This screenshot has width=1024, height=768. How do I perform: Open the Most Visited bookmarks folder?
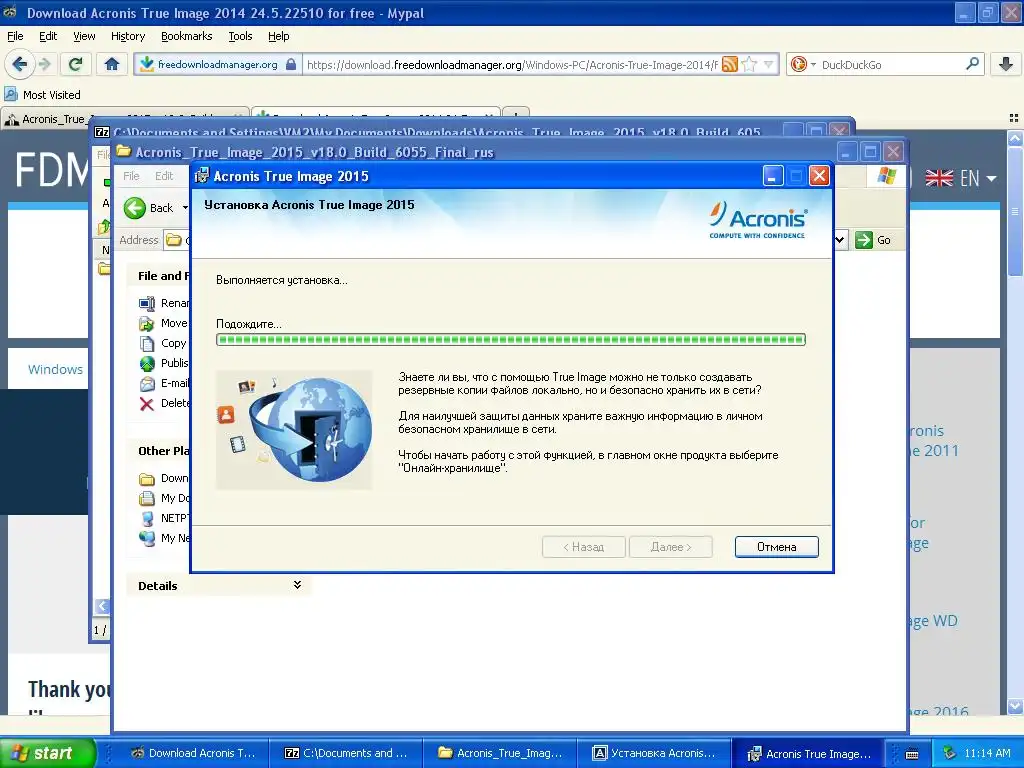pos(42,95)
